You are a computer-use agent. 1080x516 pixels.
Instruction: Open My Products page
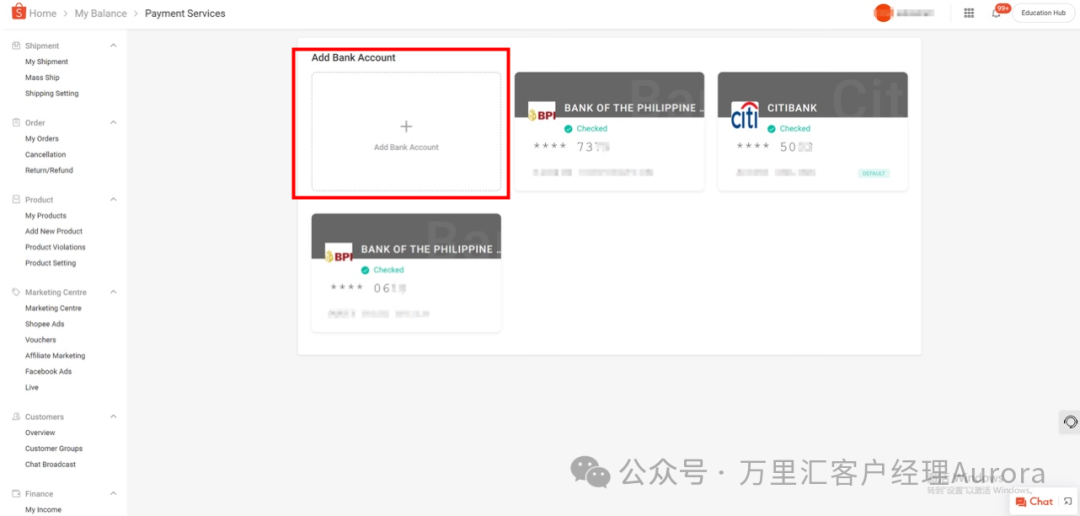tap(46, 216)
